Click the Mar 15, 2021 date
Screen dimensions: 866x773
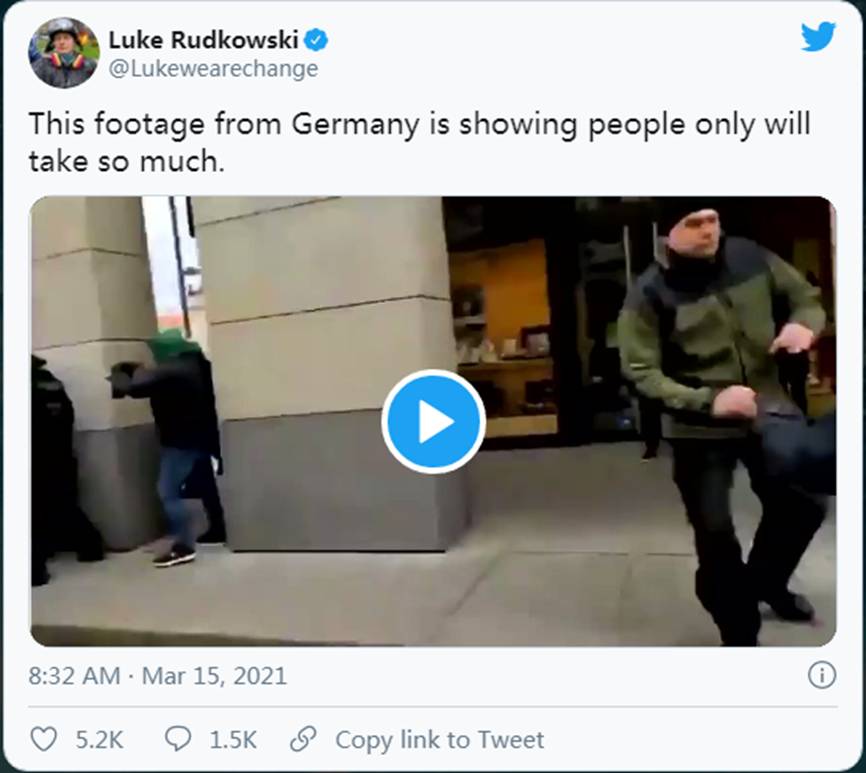214,676
